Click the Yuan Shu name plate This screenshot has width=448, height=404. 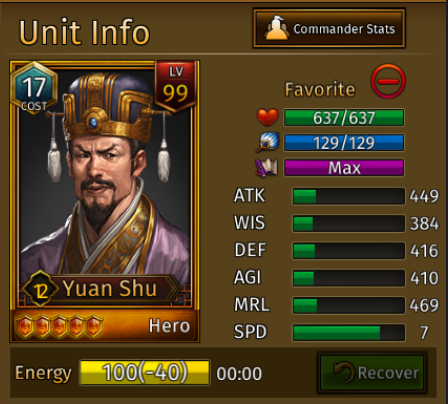tap(110, 289)
